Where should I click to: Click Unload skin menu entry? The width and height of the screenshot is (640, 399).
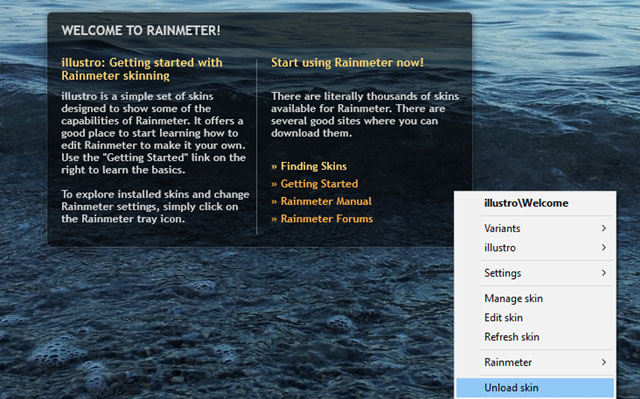click(x=535, y=388)
